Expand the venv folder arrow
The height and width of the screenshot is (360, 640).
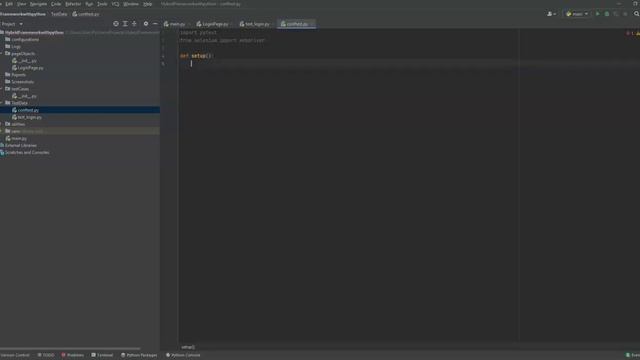tap(2, 131)
